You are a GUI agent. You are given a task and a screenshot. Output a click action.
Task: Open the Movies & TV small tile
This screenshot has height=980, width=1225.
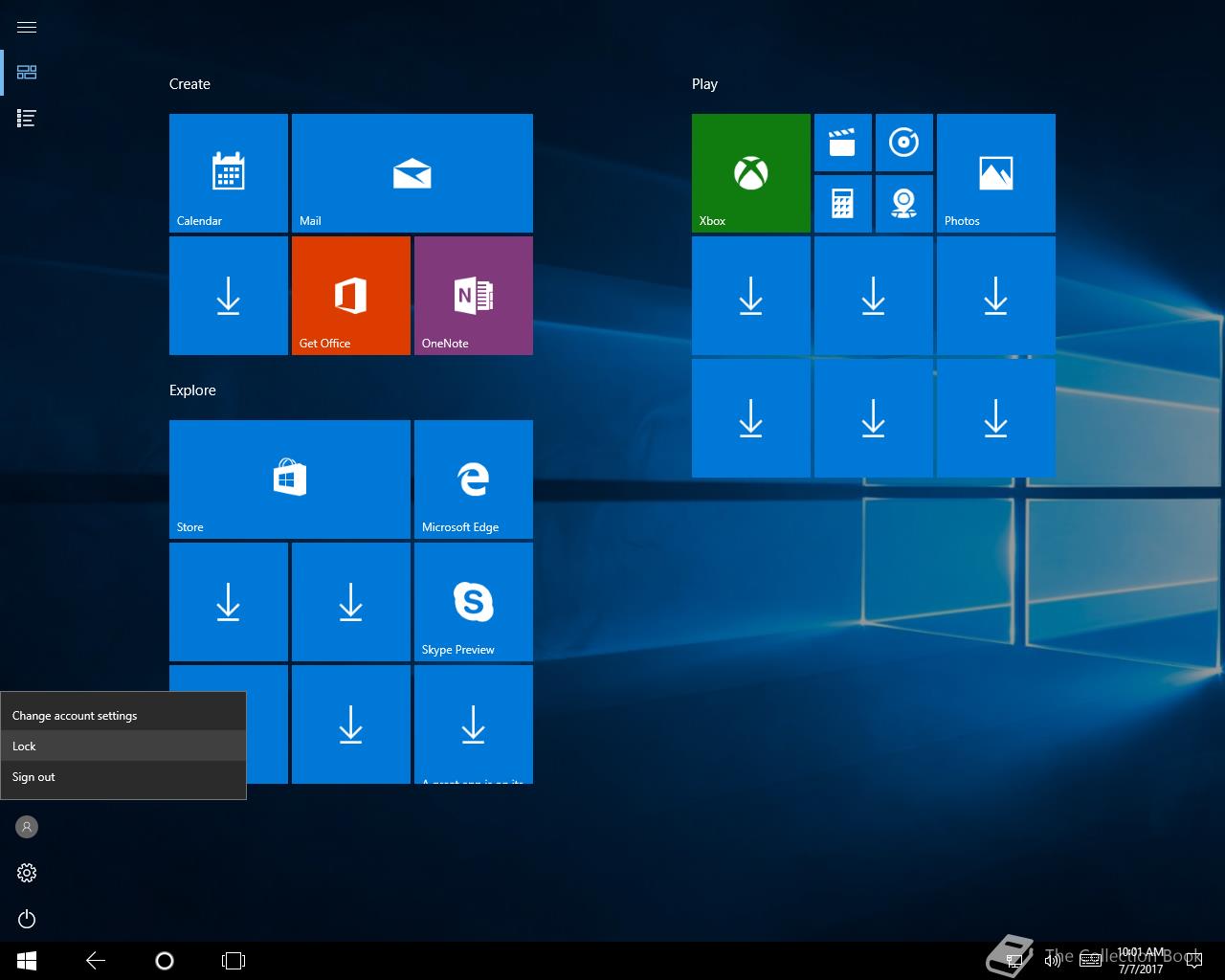[x=843, y=143]
